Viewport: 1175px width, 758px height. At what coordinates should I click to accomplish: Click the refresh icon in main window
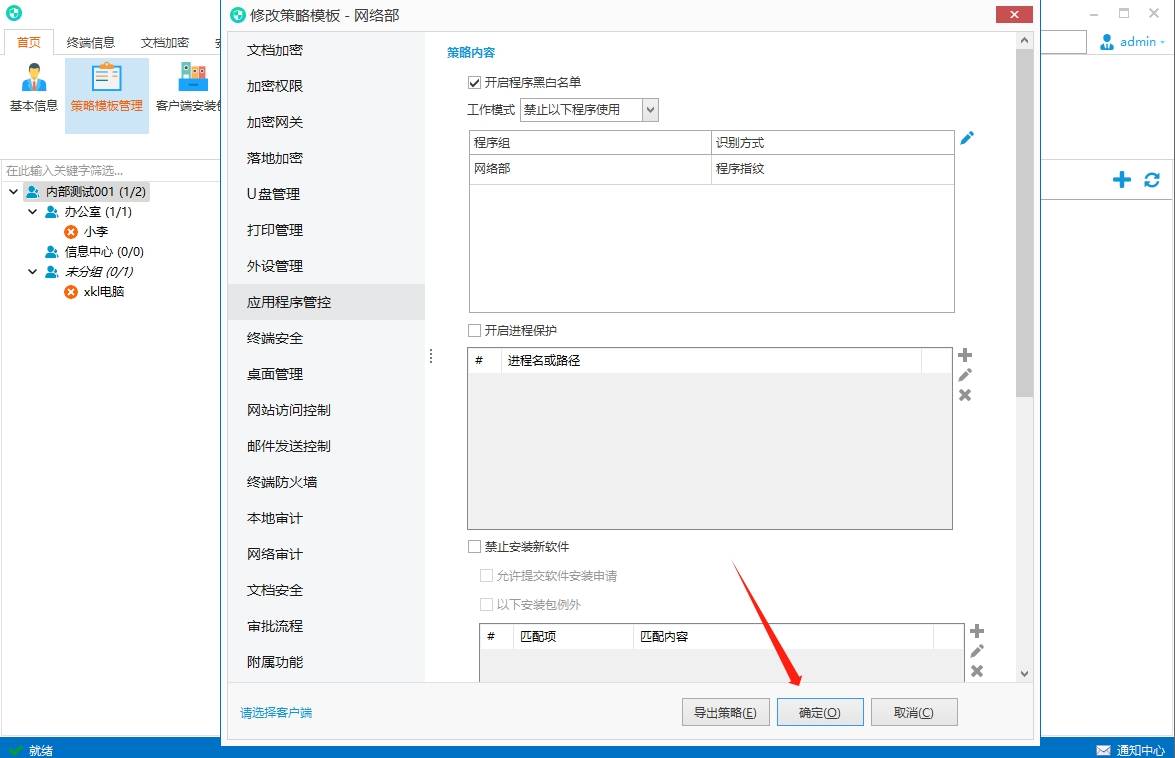(x=1152, y=180)
